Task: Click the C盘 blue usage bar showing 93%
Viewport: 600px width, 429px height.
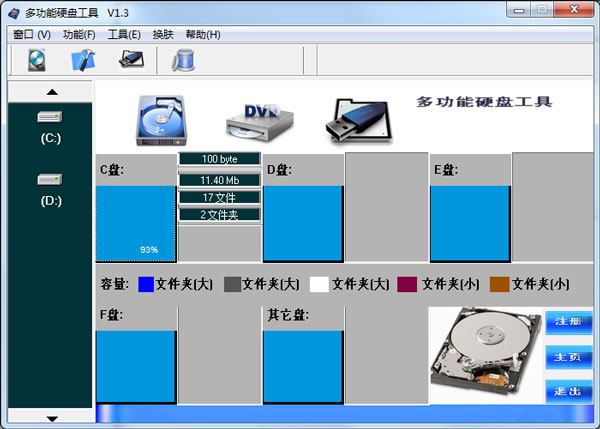Action: point(136,223)
